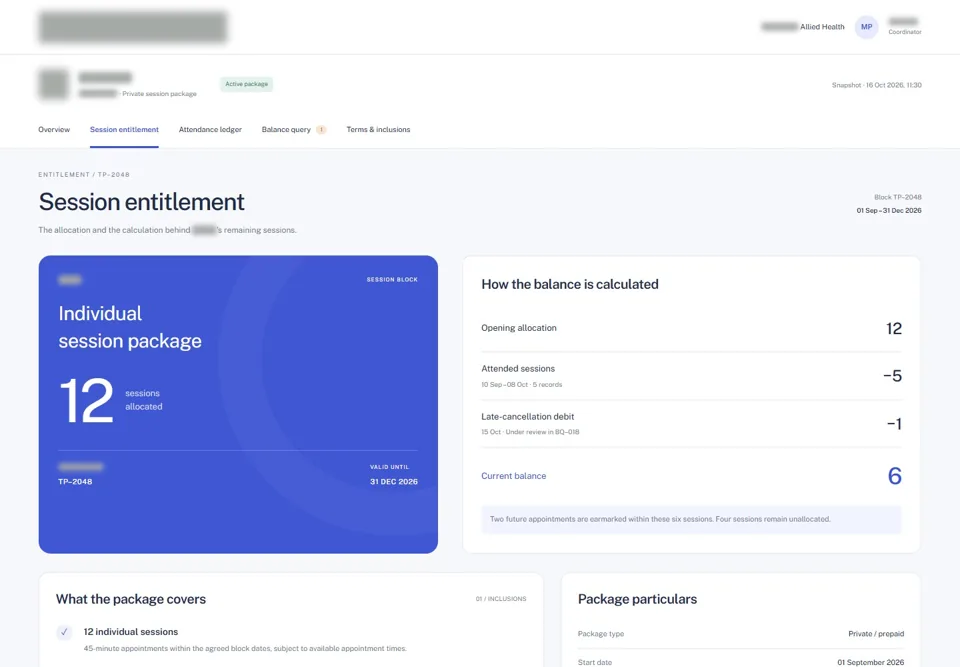Click the Late-cancellation debit row
The image size is (960, 667).
[x=691, y=424]
